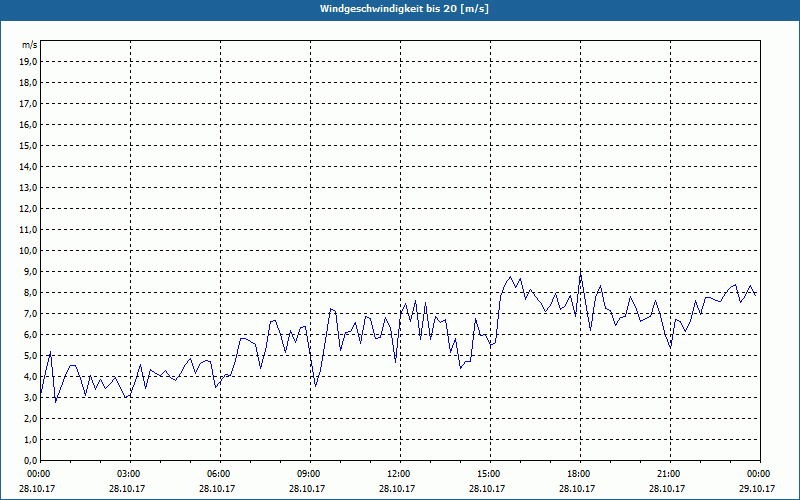Click the 2,0 y-axis label
The image size is (800, 500).
click(30, 418)
